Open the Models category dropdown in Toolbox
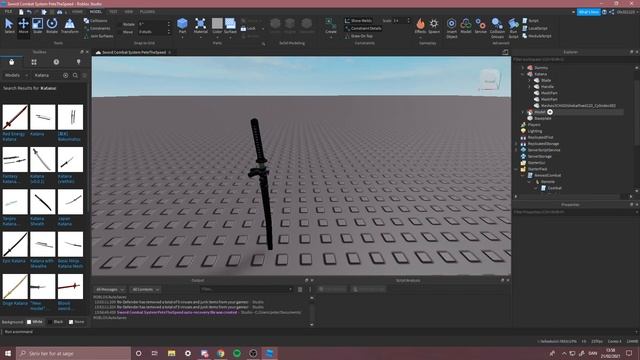640x360 pixels. [x=16, y=76]
